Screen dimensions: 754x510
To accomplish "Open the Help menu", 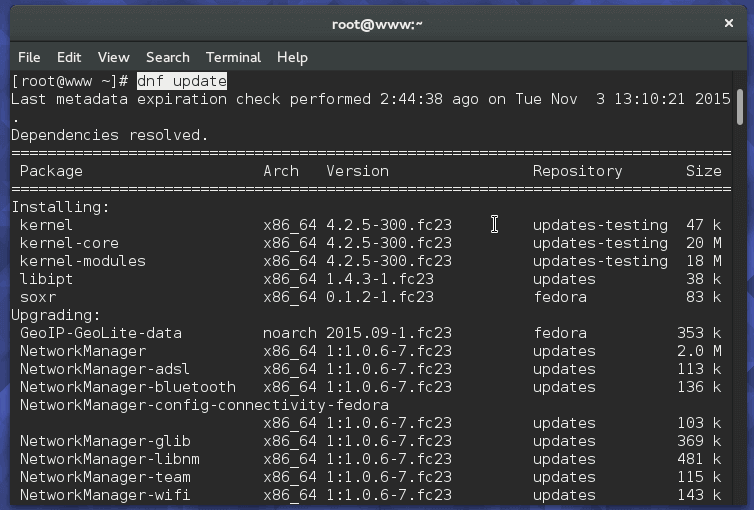I will point(292,57).
